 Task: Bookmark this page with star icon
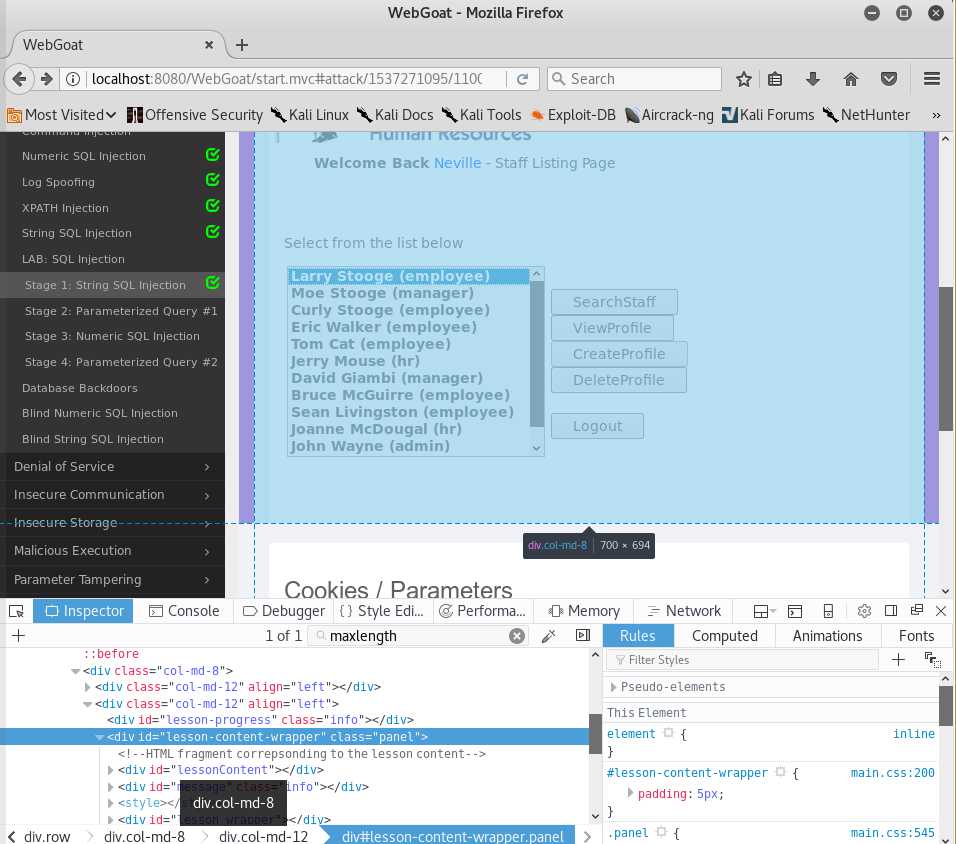coord(743,79)
